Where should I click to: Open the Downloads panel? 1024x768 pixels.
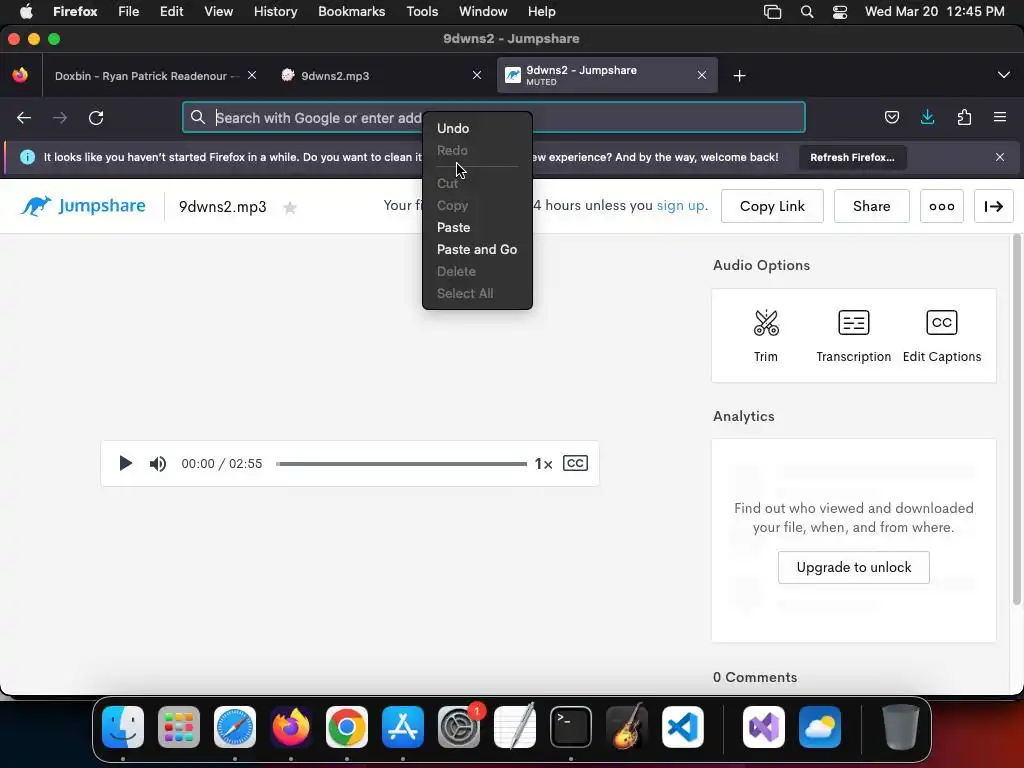927,118
